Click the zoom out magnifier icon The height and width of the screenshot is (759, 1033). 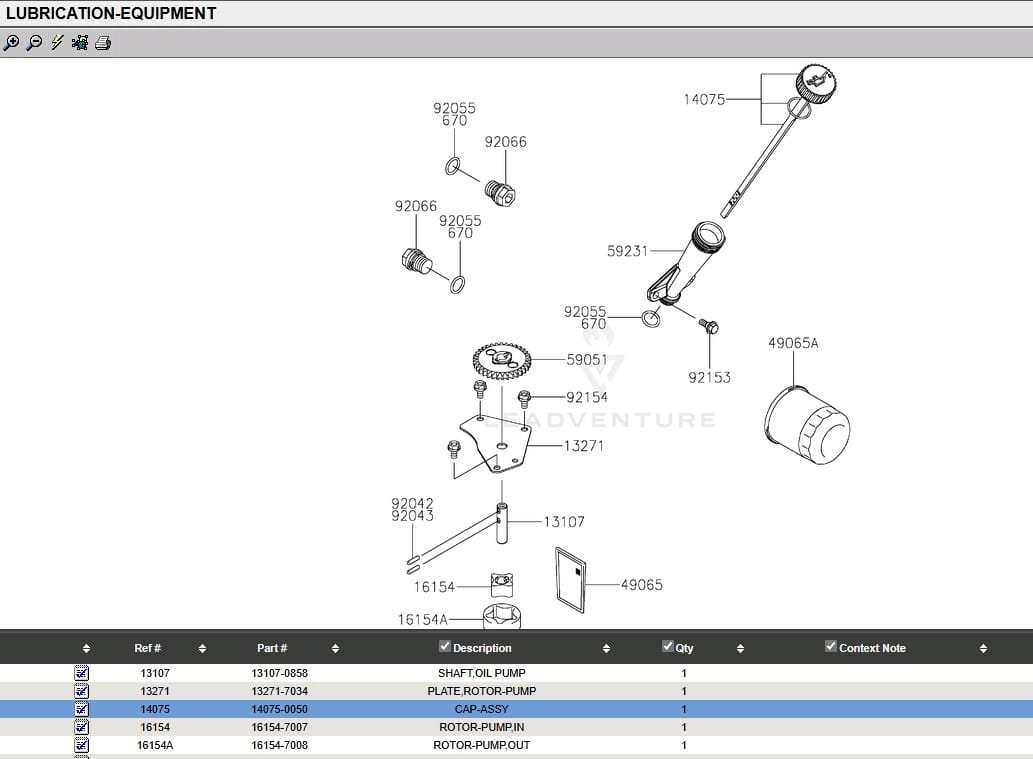[x=34, y=43]
